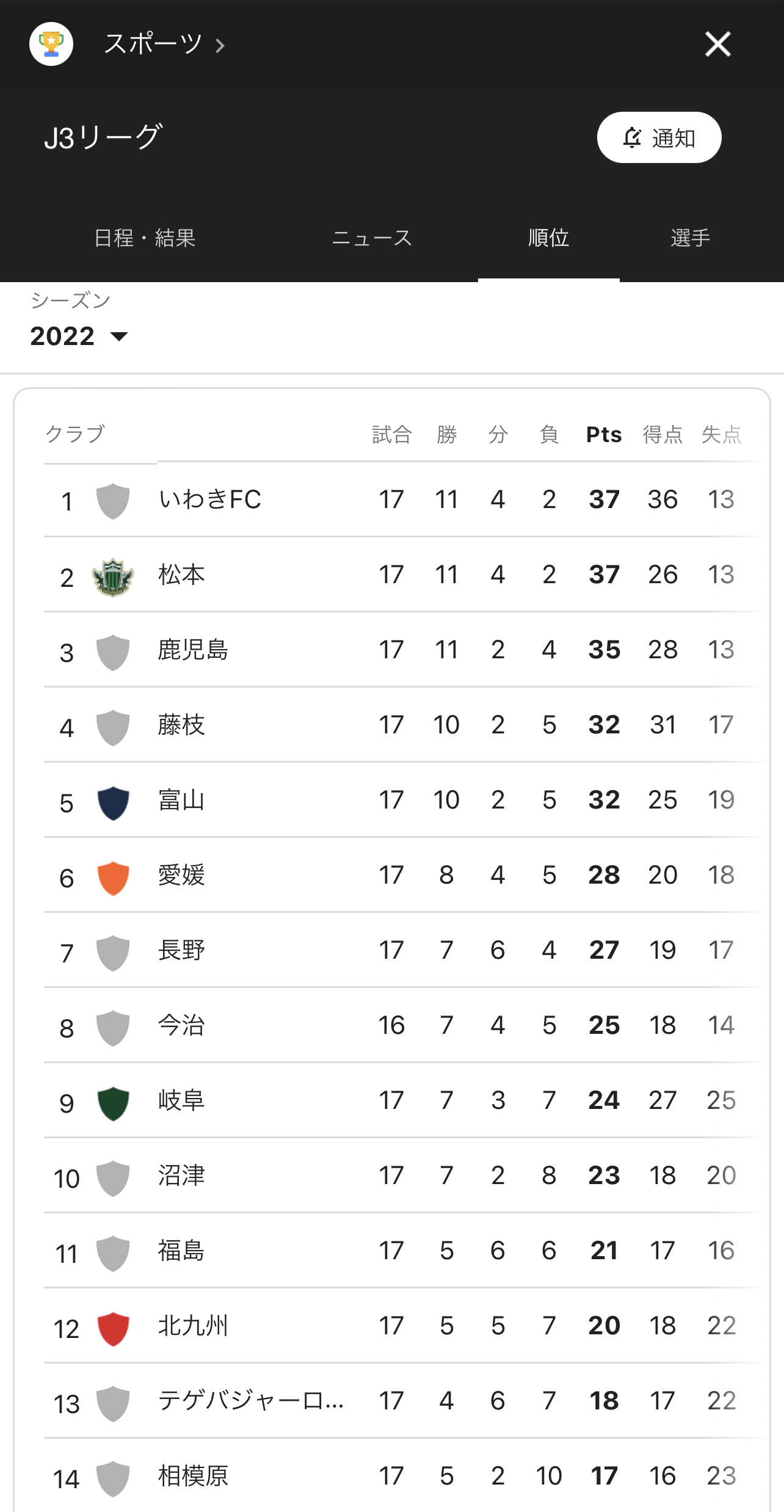Click the Matsumoto (松本) club crest
The image size is (784, 1512).
tap(113, 576)
